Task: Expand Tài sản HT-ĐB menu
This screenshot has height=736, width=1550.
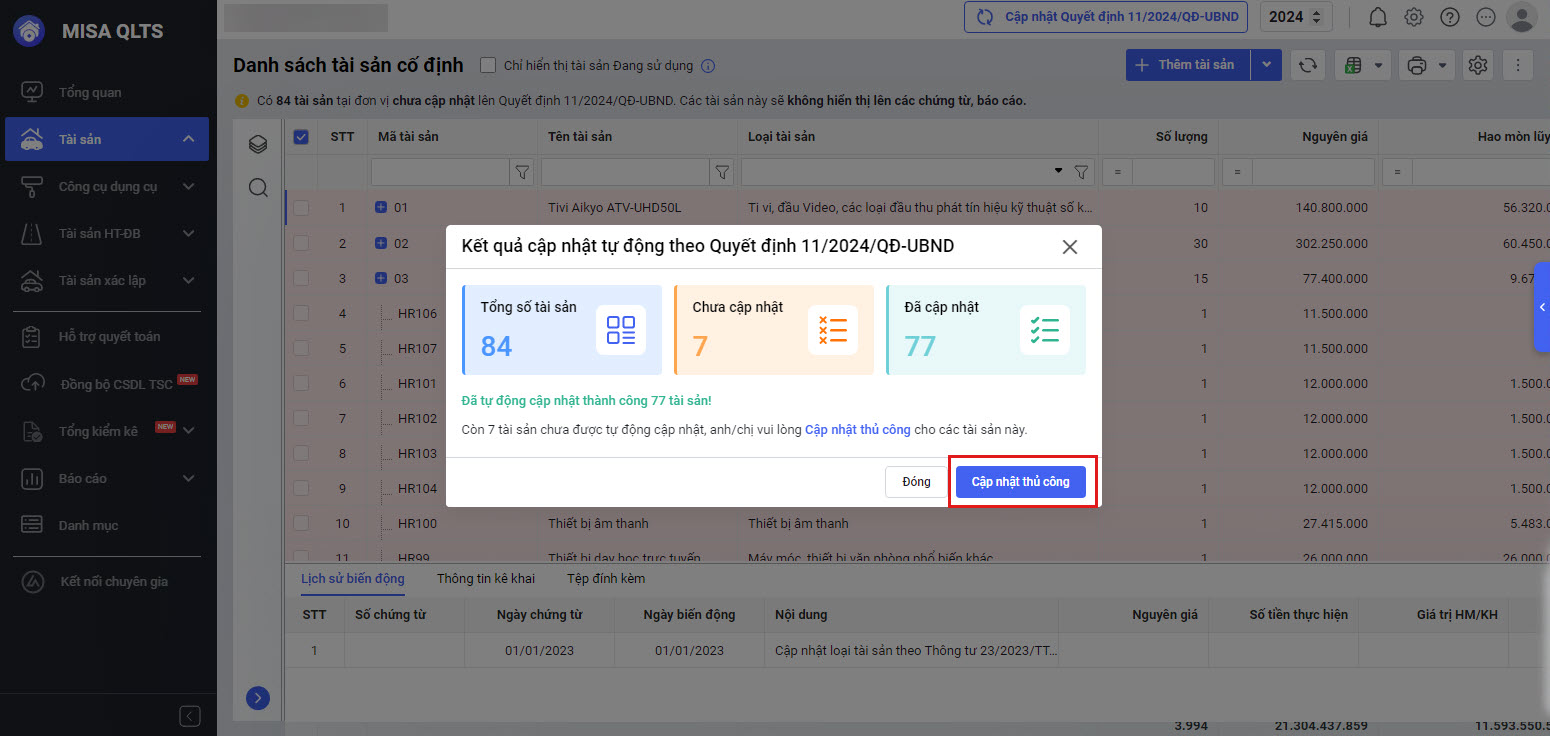Action: pos(188,233)
